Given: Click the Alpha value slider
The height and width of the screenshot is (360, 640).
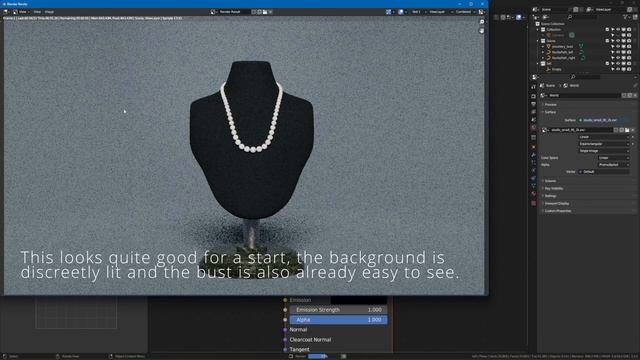Looking at the screenshot, I should 338,320.
